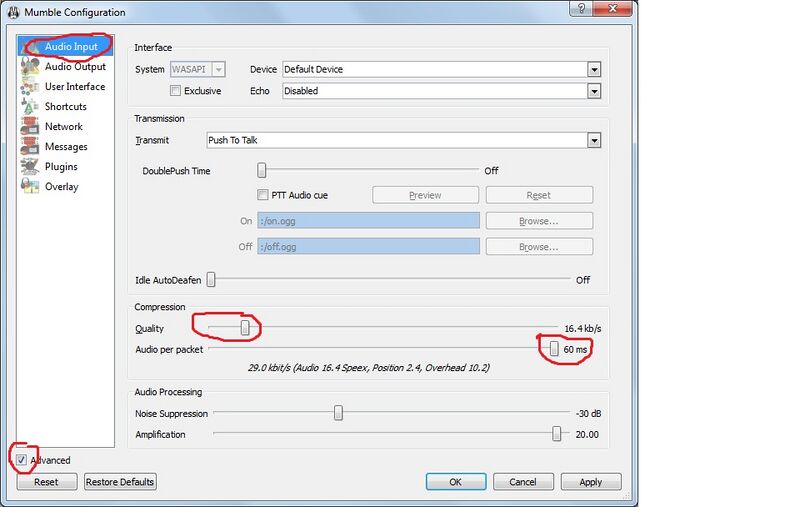Viewport: 800px width, 507px height.
Task: Enable the Exclusive checkbox
Action: point(176,91)
